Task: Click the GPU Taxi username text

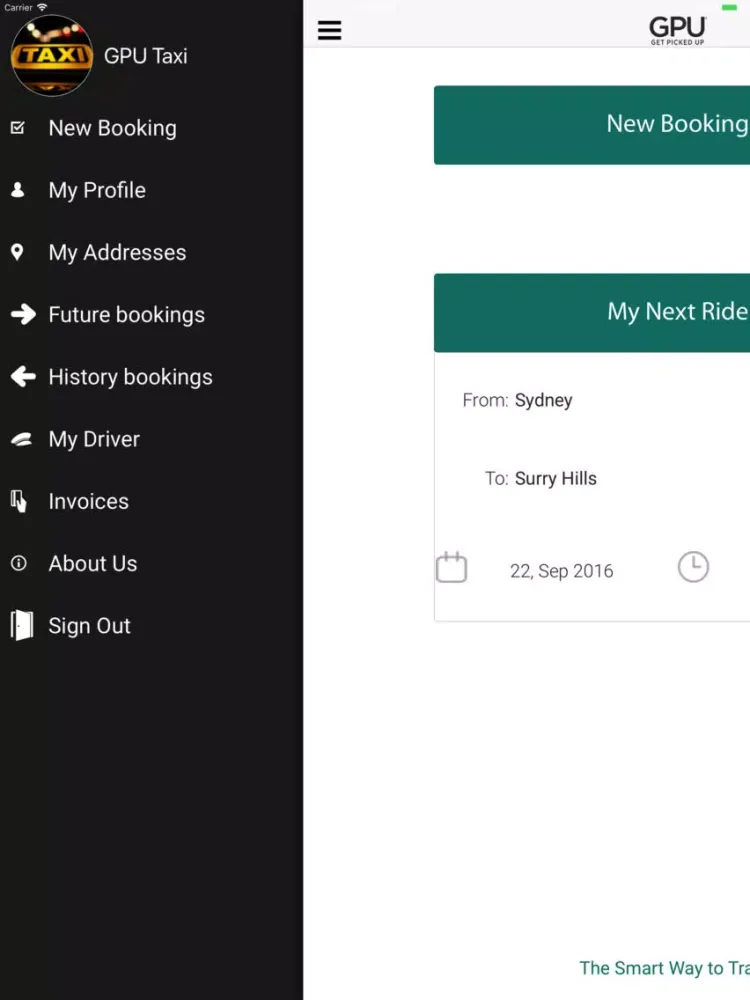Action: pos(145,56)
